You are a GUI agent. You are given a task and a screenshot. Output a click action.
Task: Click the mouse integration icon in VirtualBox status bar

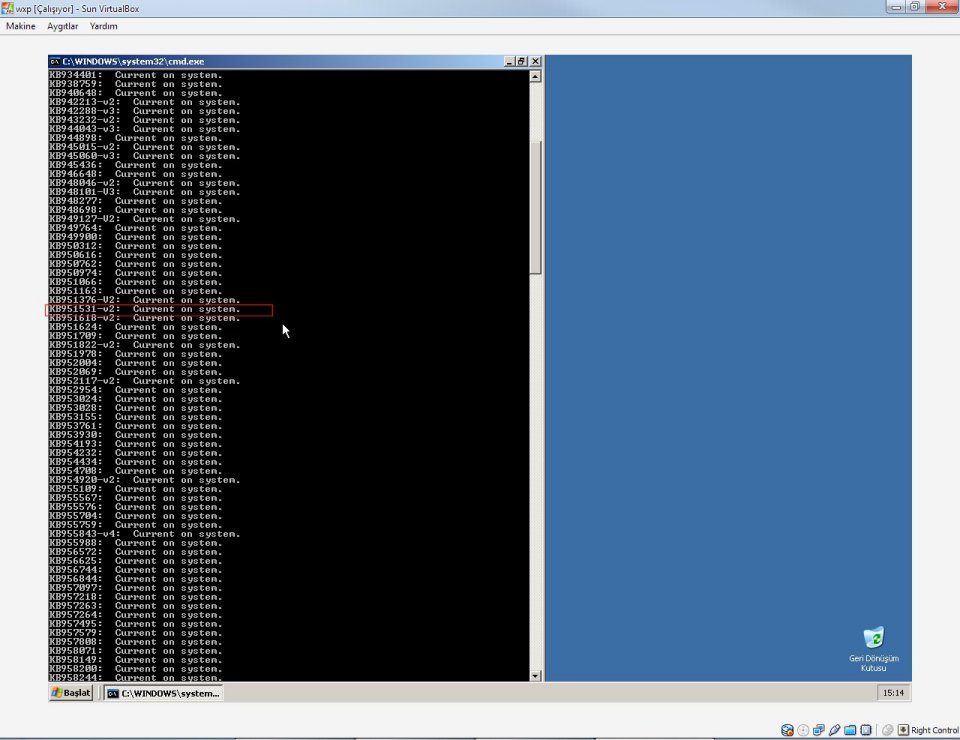tap(887, 730)
